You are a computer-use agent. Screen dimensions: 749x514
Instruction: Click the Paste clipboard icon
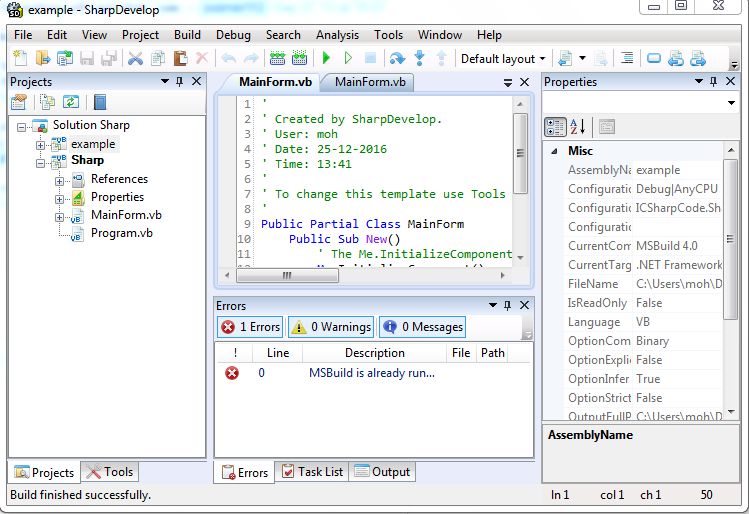click(180, 58)
